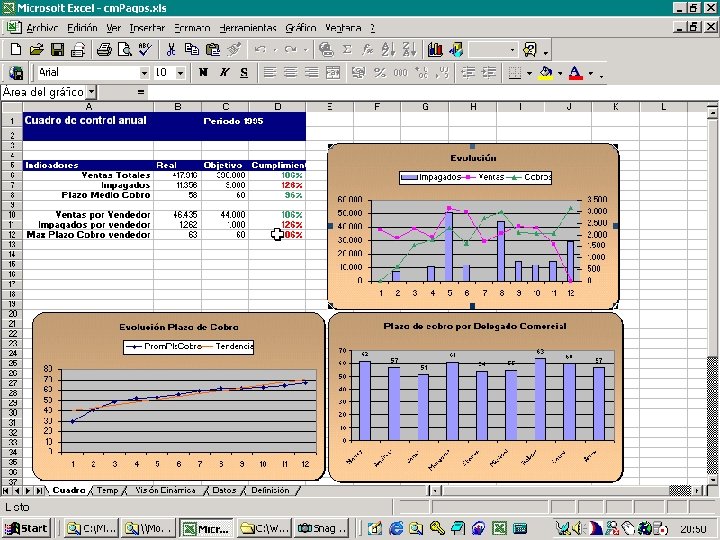Sort descending with the Z-A icon

409,49
